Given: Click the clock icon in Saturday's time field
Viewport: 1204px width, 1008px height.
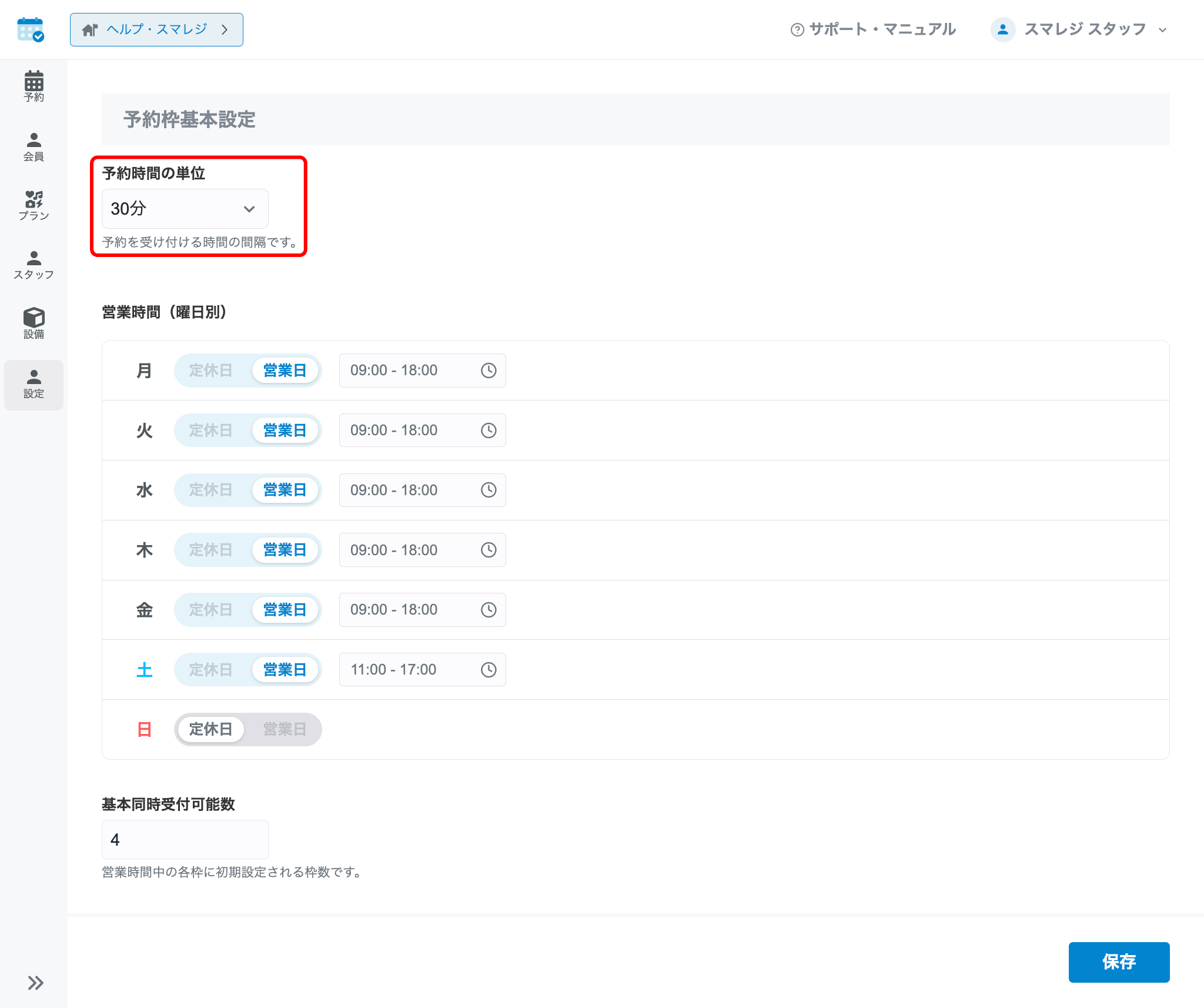Looking at the screenshot, I should [489, 670].
